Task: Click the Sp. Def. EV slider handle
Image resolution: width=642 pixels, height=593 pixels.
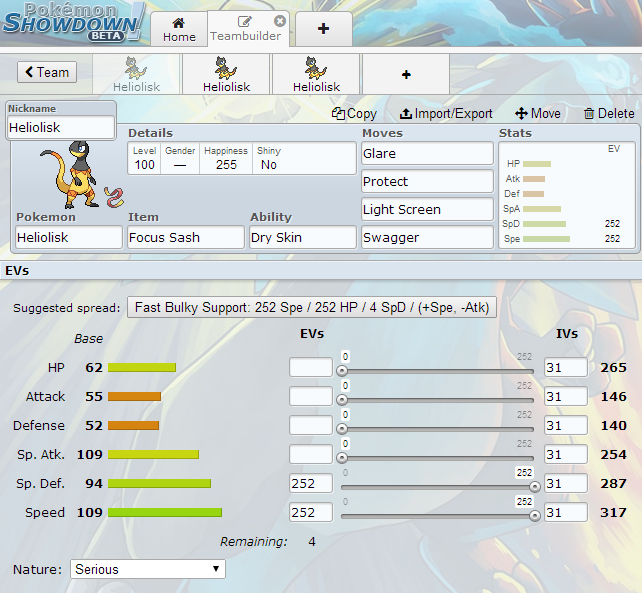Action: pos(534,487)
